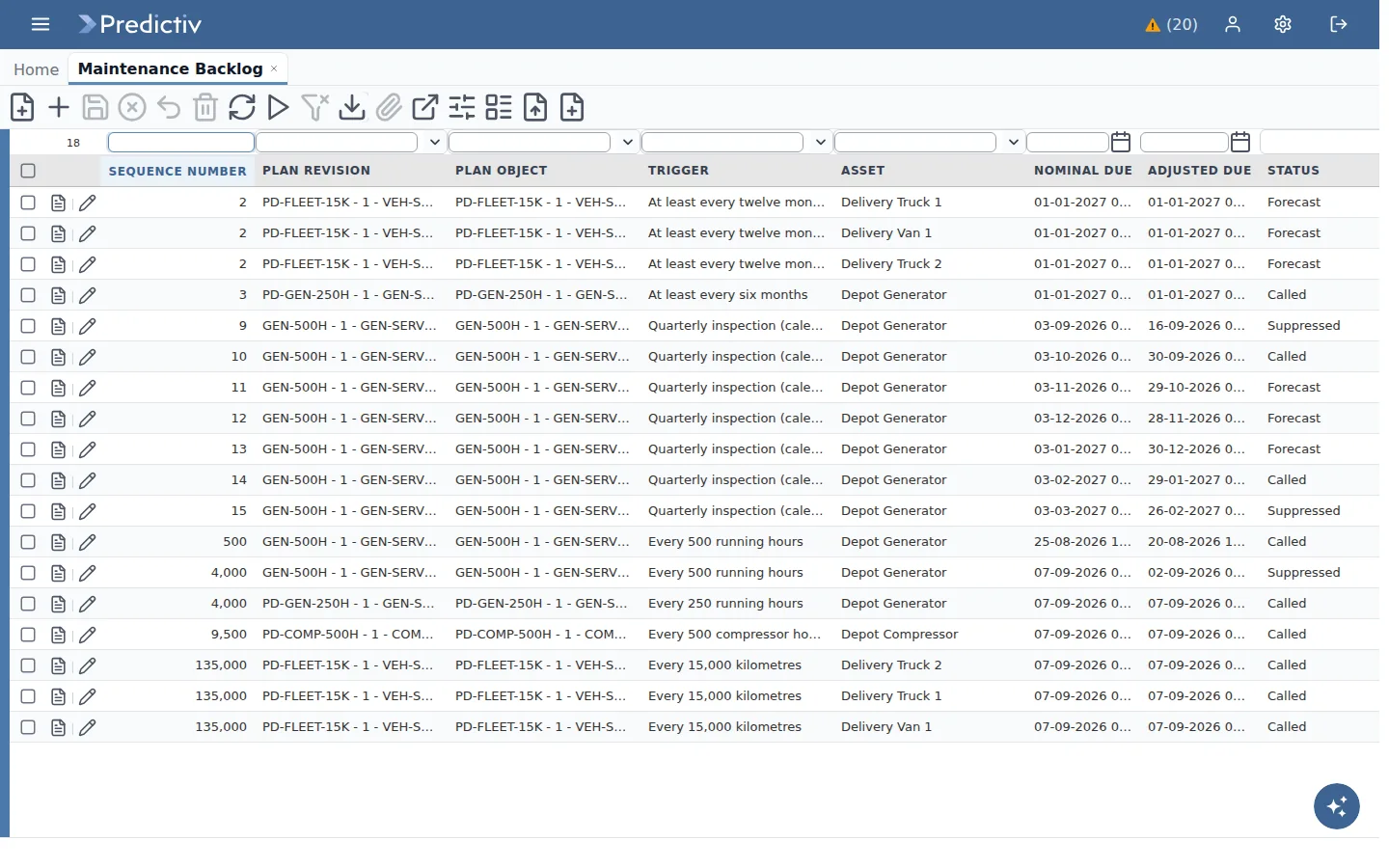Focus the Sequence Number filter field

click(181, 143)
